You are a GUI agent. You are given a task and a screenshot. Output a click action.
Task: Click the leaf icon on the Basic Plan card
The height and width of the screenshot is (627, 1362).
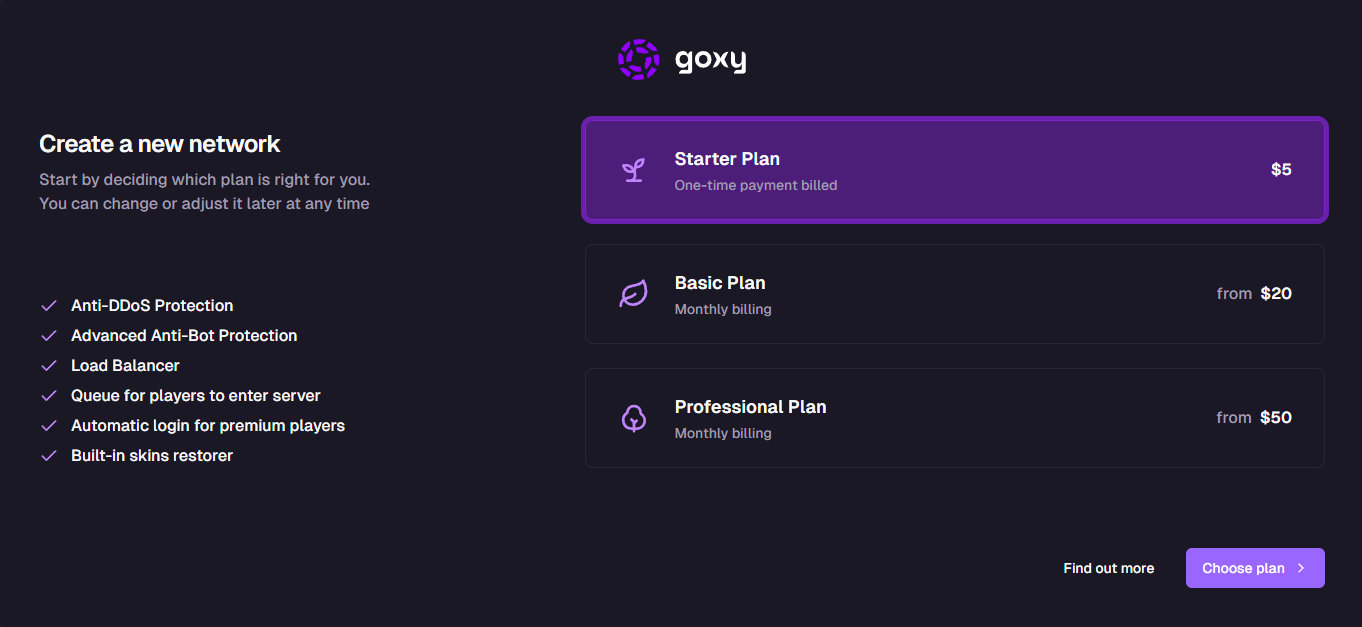coord(632,293)
